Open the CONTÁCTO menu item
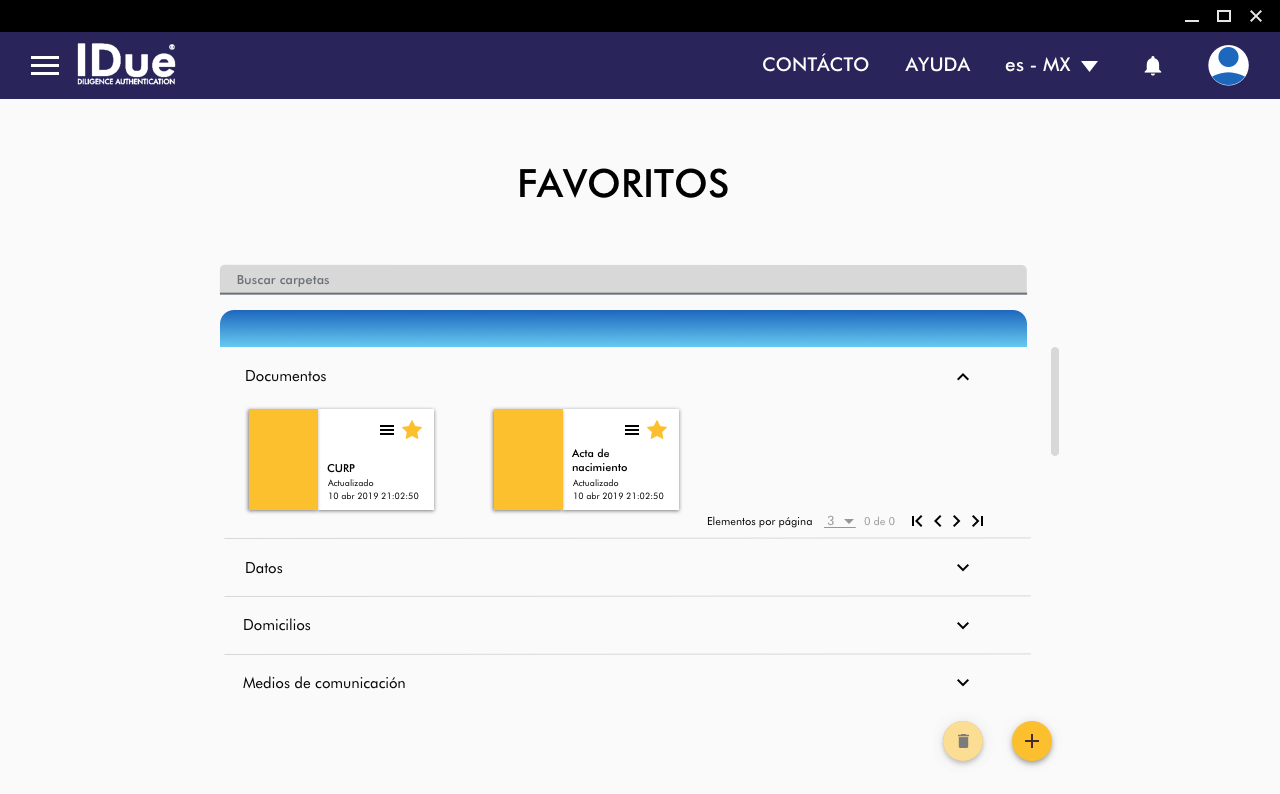 815,65
